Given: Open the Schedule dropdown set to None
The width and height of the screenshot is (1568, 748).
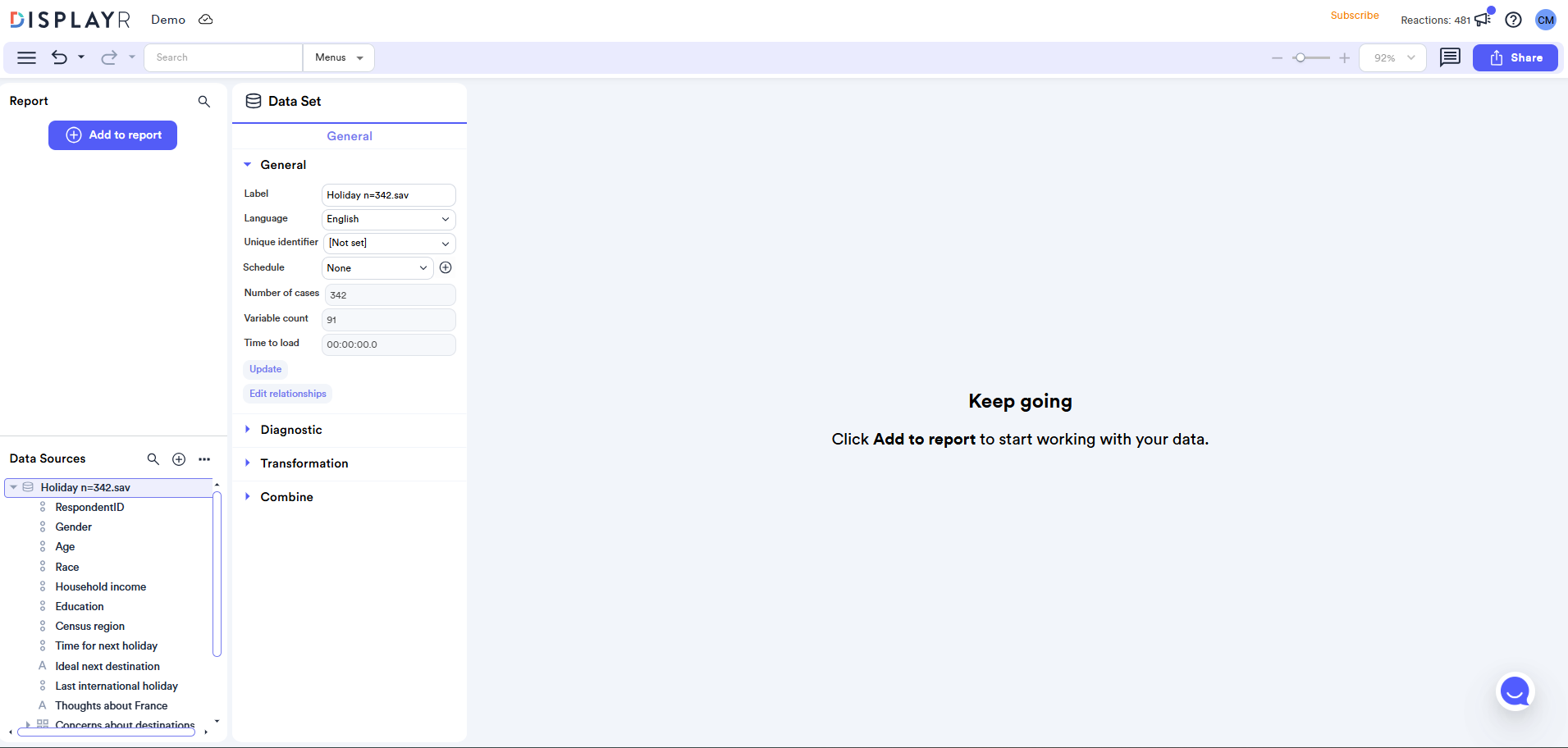Looking at the screenshot, I should [377, 267].
